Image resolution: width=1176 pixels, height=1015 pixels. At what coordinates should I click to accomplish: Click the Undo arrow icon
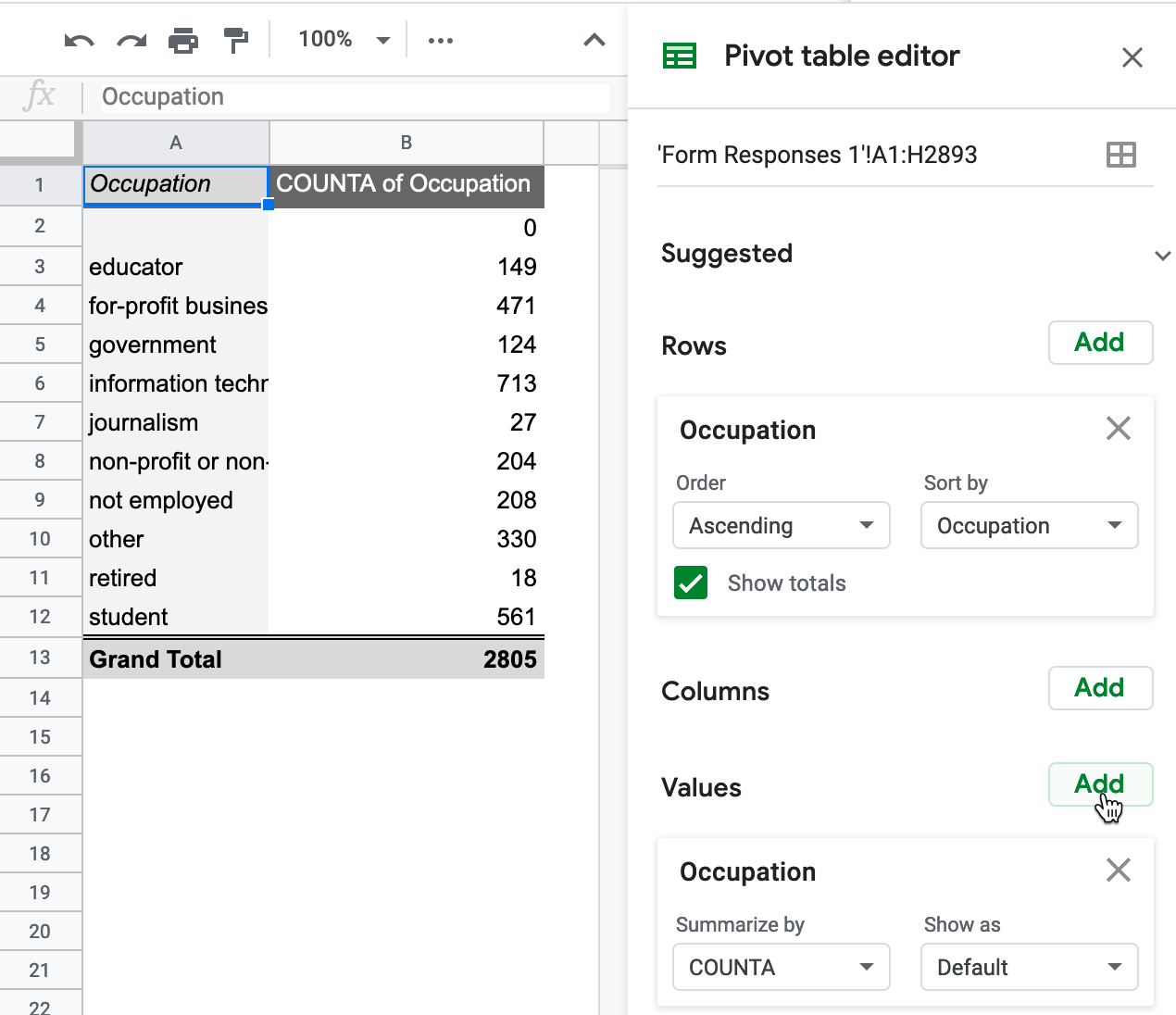(x=79, y=41)
